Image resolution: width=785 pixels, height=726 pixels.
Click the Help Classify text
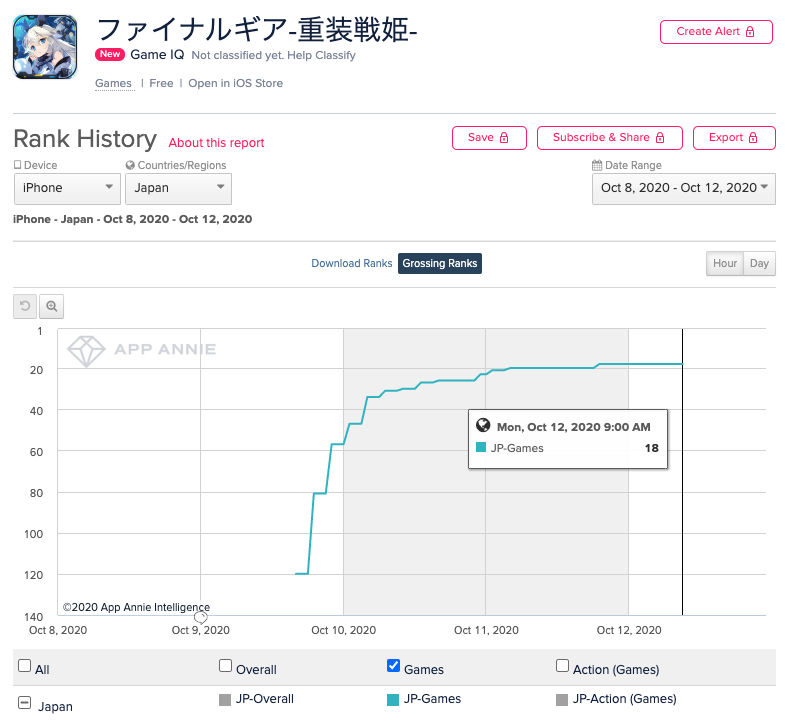[x=321, y=55]
